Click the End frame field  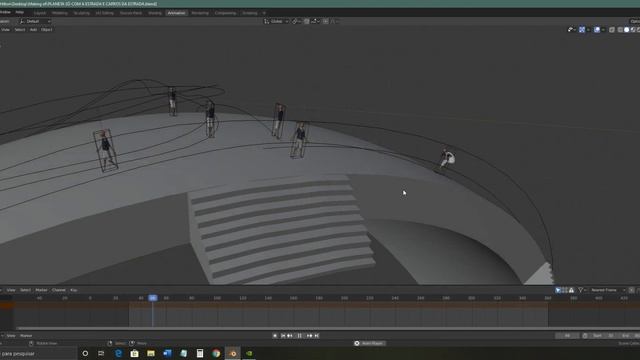tap(629, 336)
